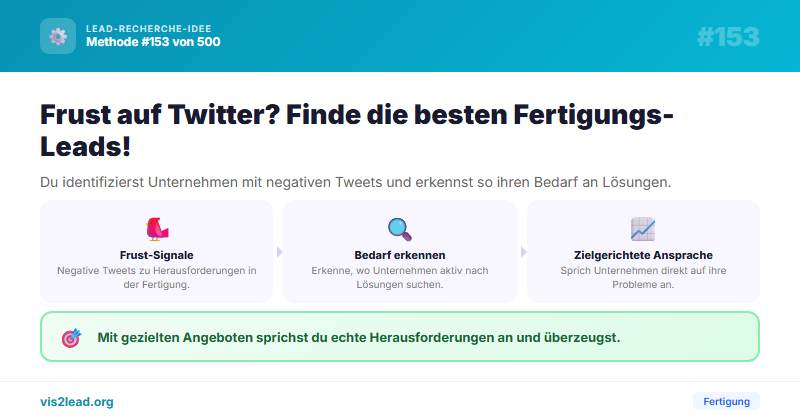
Task: Click the gear icon in the header
Action: [58, 36]
